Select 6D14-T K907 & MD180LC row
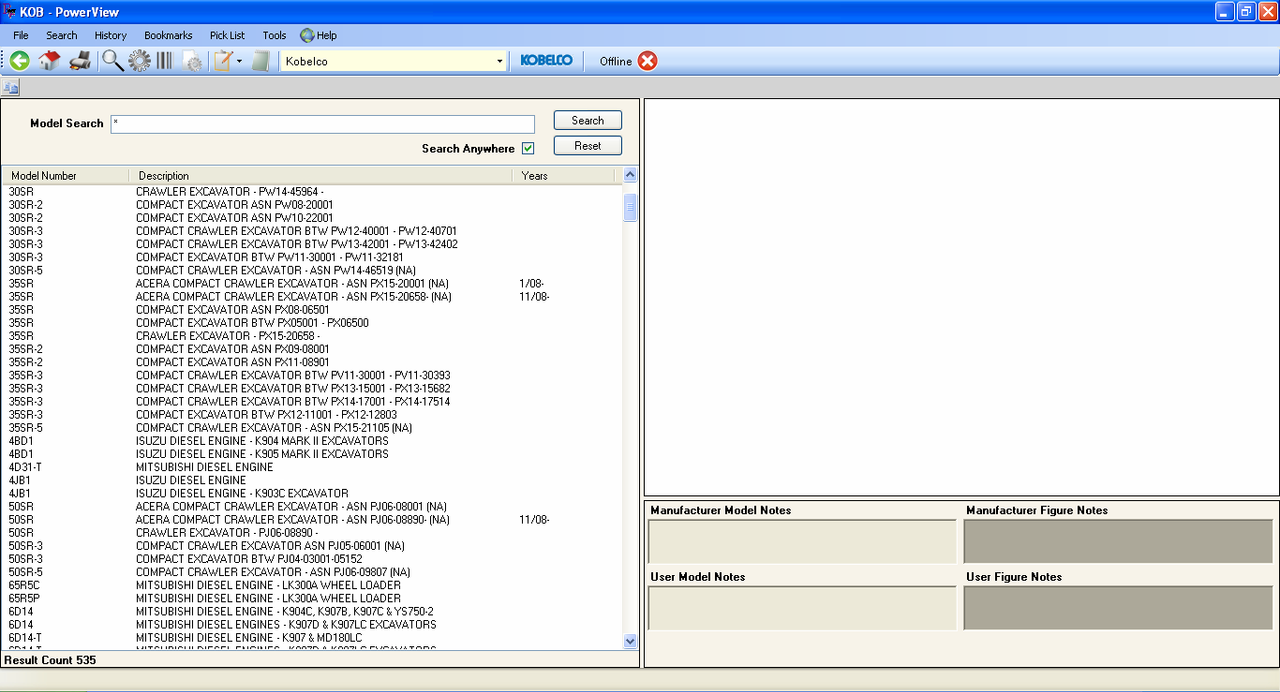The image size is (1280, 692). click(312, 637)
